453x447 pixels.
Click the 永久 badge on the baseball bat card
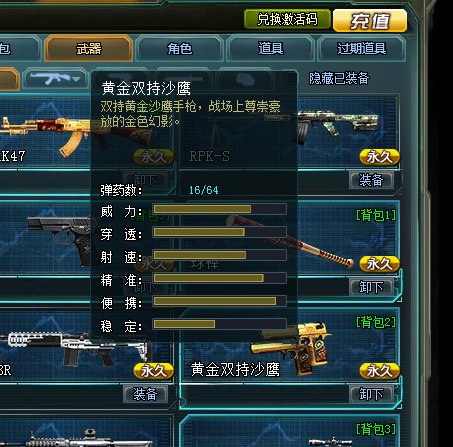click(x=380, y=264)
